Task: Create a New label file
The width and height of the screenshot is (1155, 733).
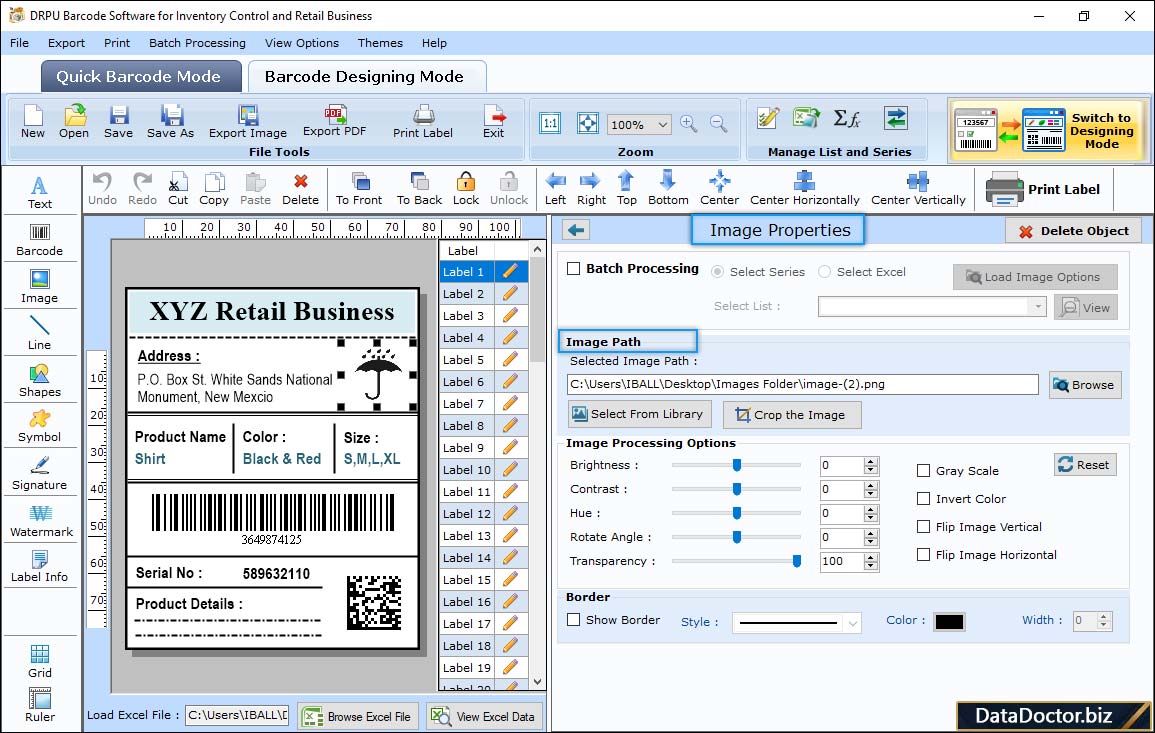Action: 32,122
